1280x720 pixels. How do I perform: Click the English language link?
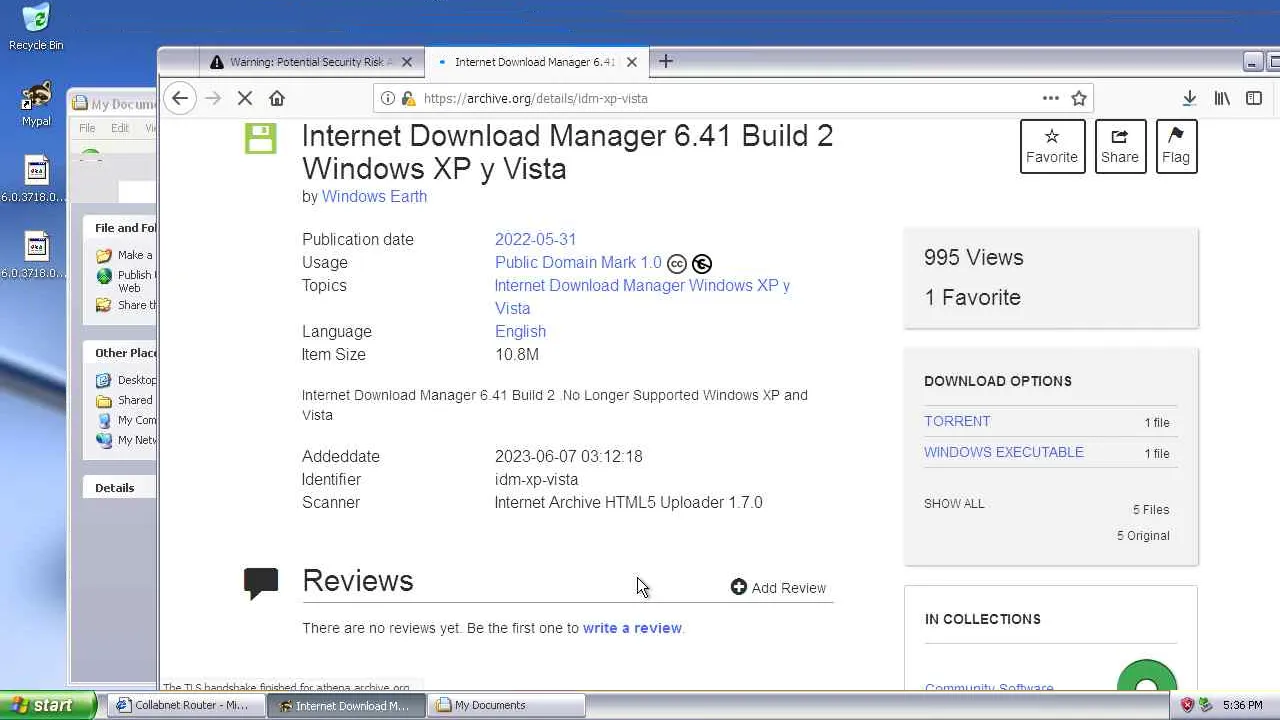click(520, 331)
